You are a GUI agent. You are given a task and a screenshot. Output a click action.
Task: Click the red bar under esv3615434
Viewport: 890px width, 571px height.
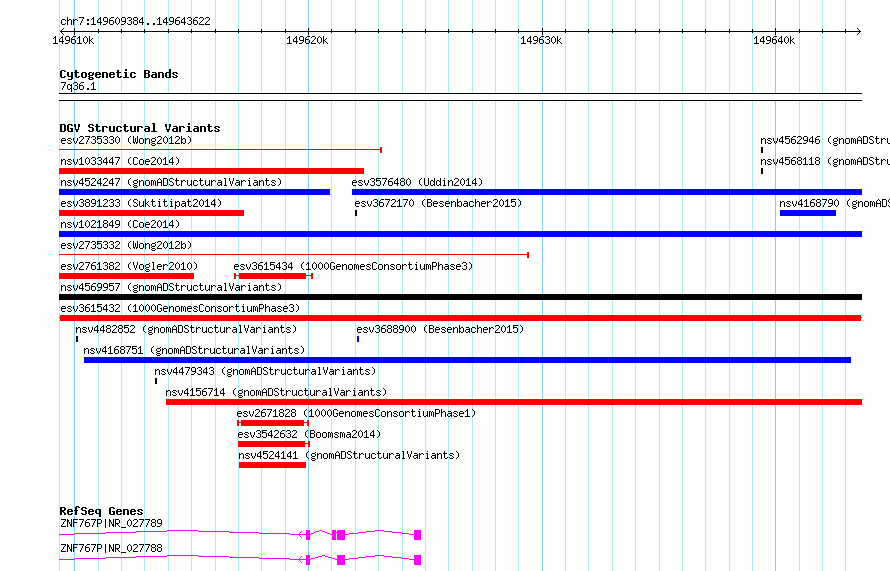(273, 276)
